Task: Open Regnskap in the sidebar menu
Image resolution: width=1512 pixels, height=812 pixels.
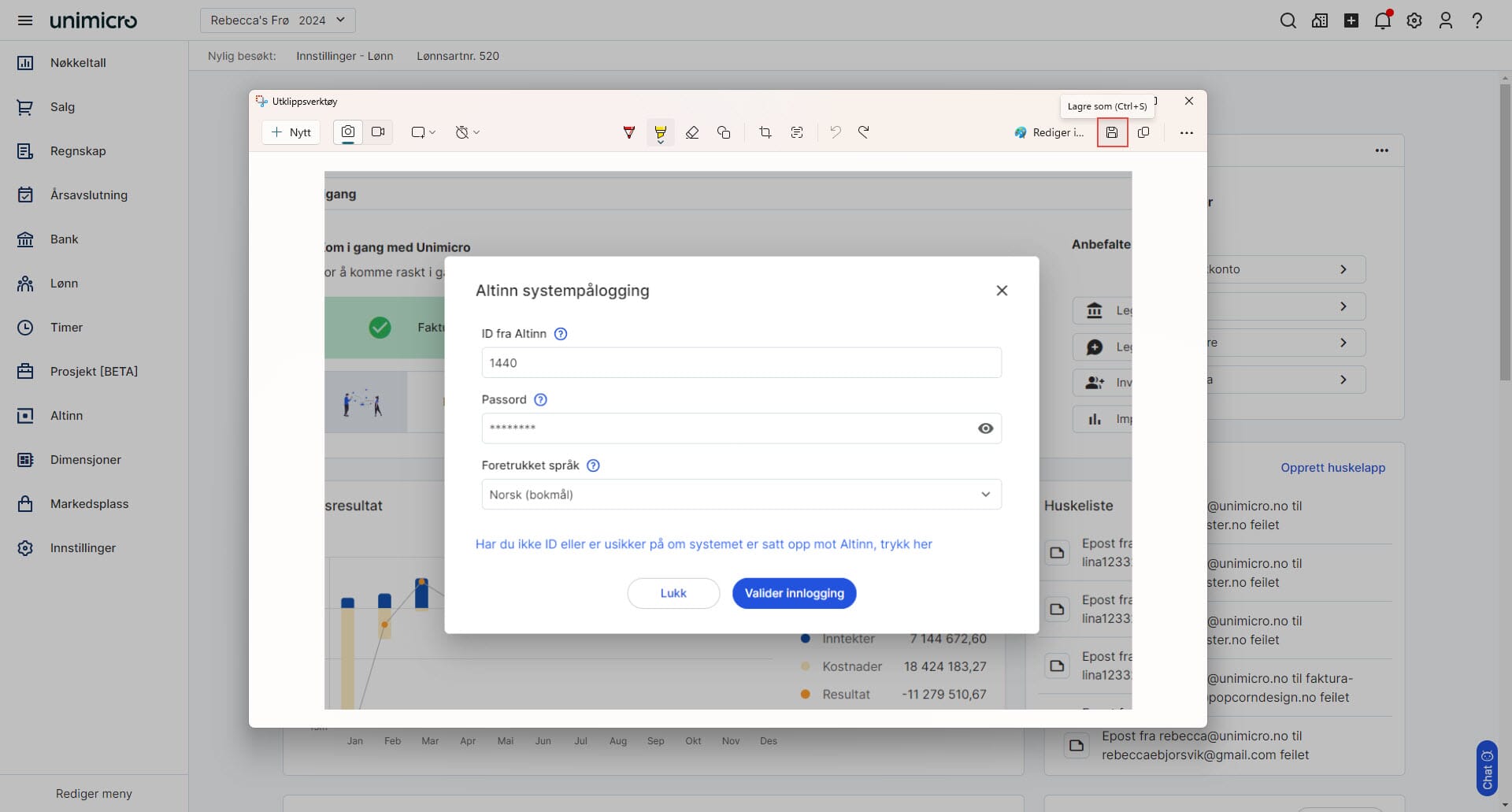Action: coord(77,151)
